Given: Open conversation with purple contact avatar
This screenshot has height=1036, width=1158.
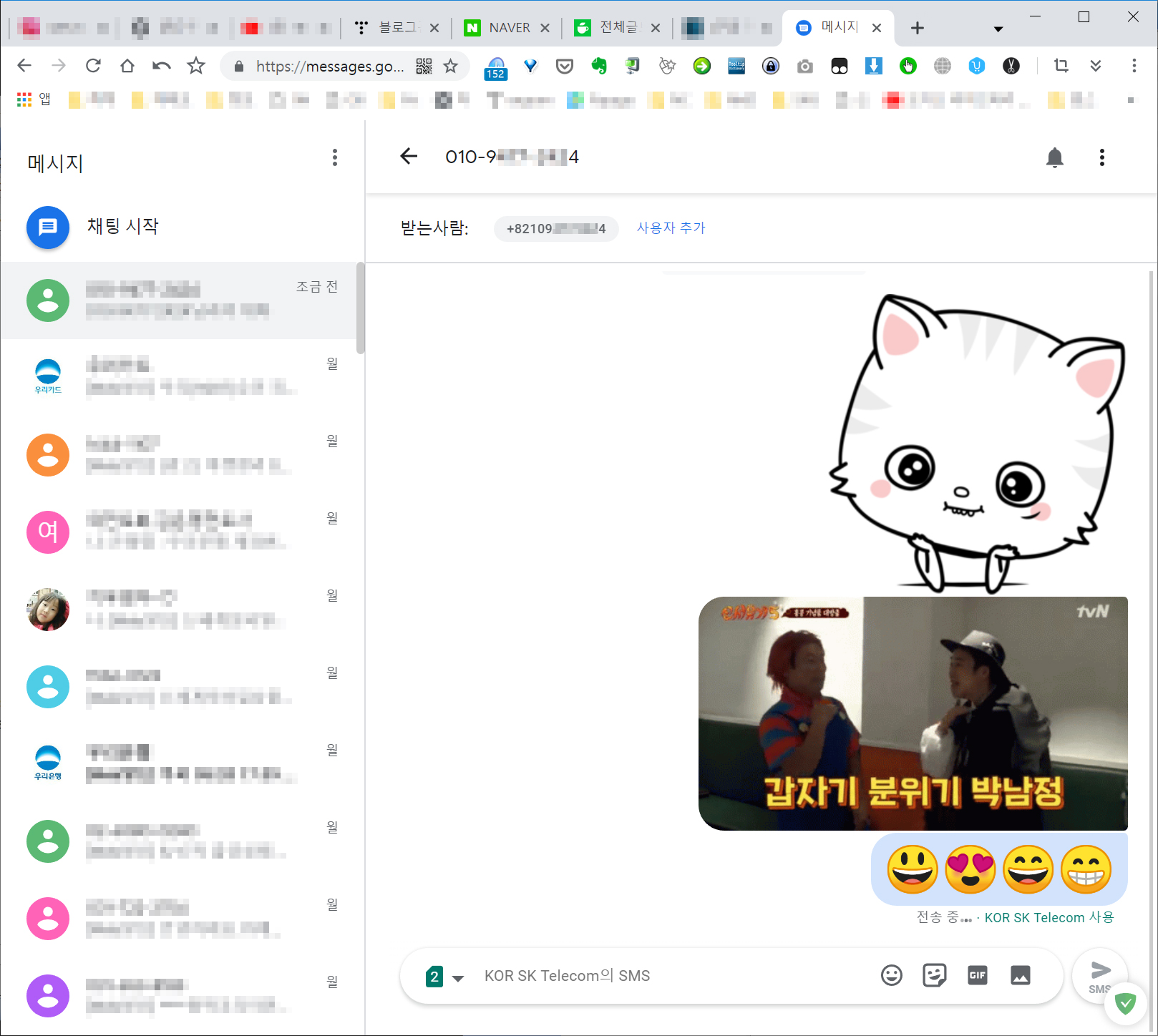Looking at the screenshot, I should coord(179,996).
